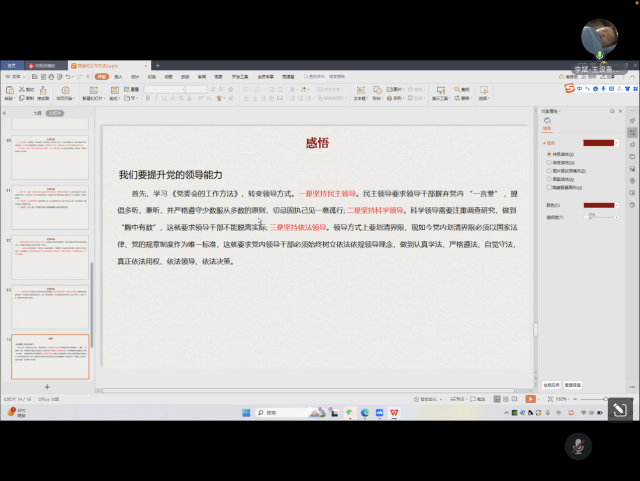
Task: Click the 全部应用 apply to all button
Action: pyautogui.click(x=551, y=384)
